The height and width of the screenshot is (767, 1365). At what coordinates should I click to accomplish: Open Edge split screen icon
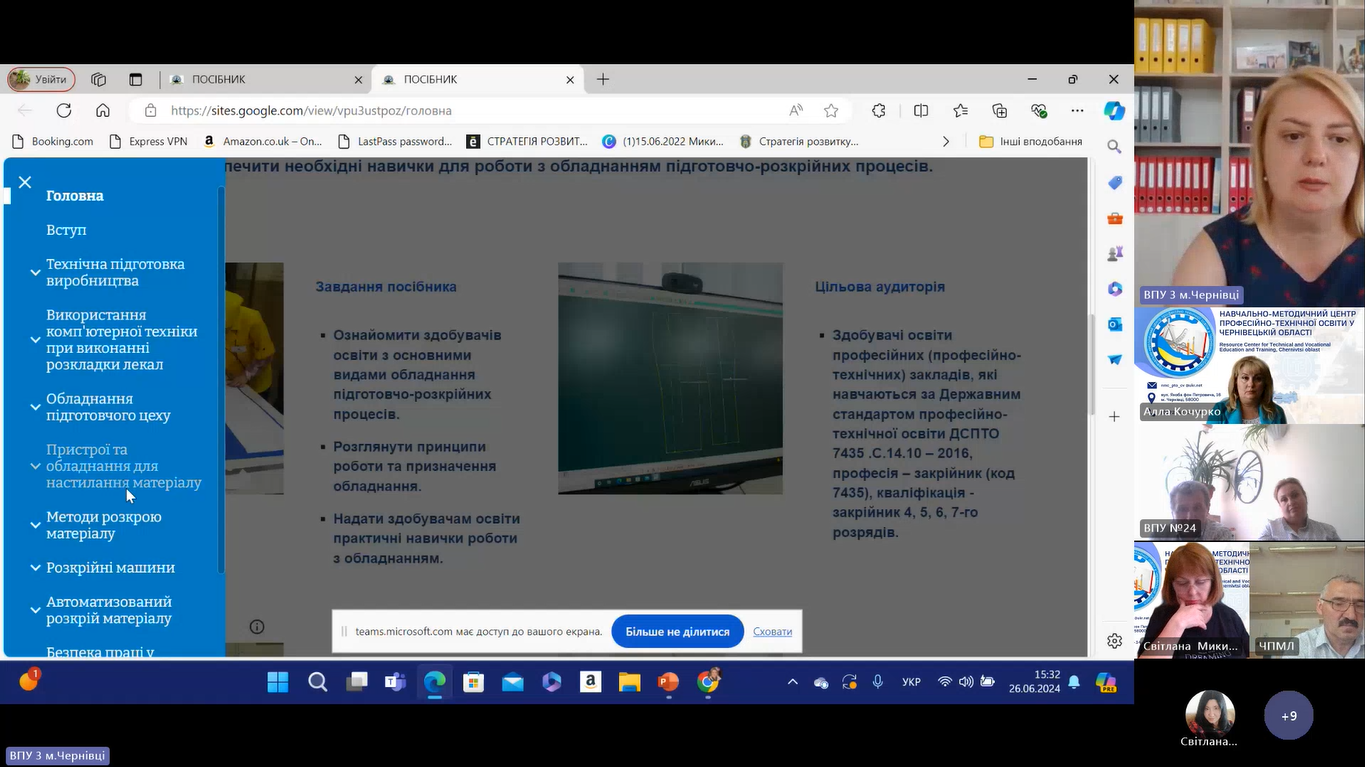pyautogui.click(x=921, y=111)
